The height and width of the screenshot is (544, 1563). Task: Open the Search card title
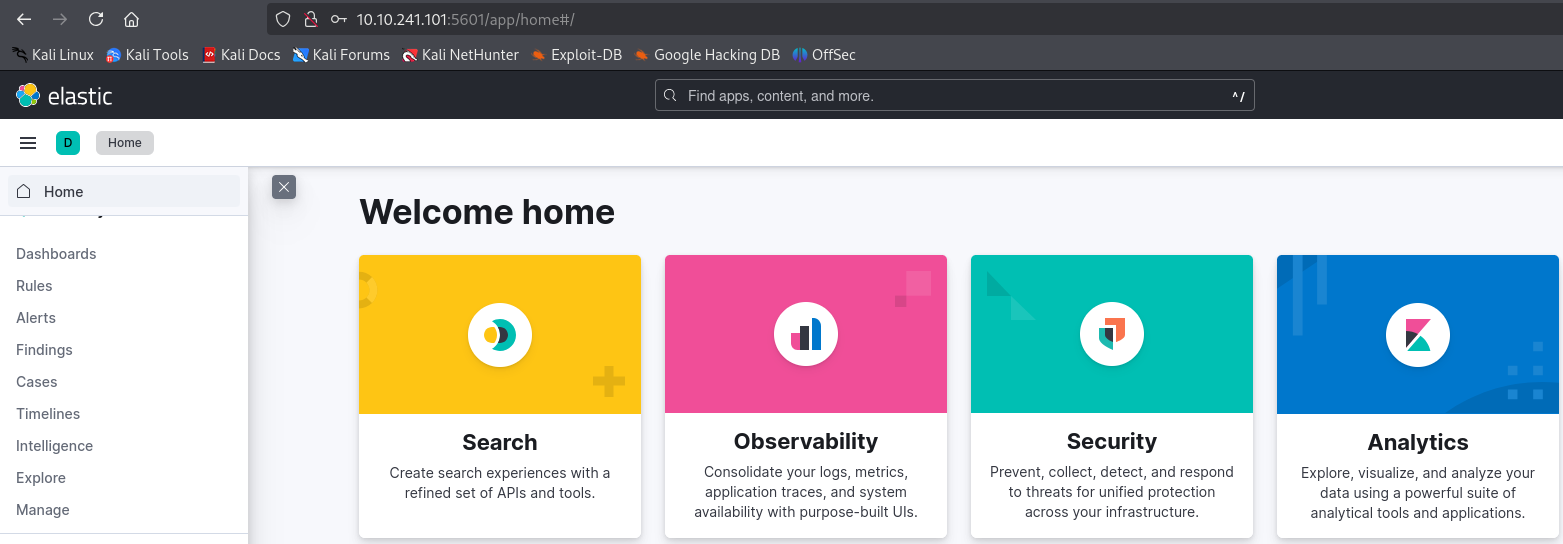pos(500,442)
